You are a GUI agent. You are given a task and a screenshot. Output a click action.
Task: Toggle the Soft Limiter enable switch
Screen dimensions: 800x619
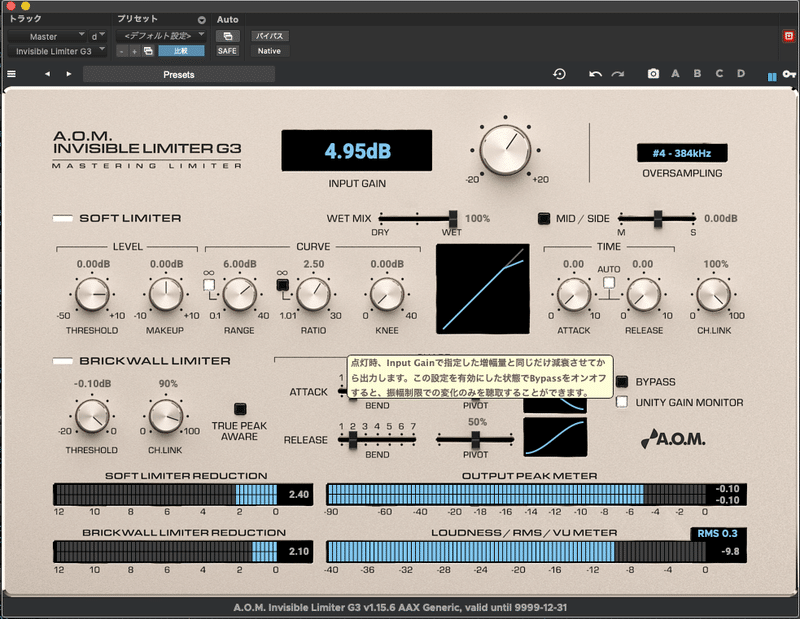[63, 218]
